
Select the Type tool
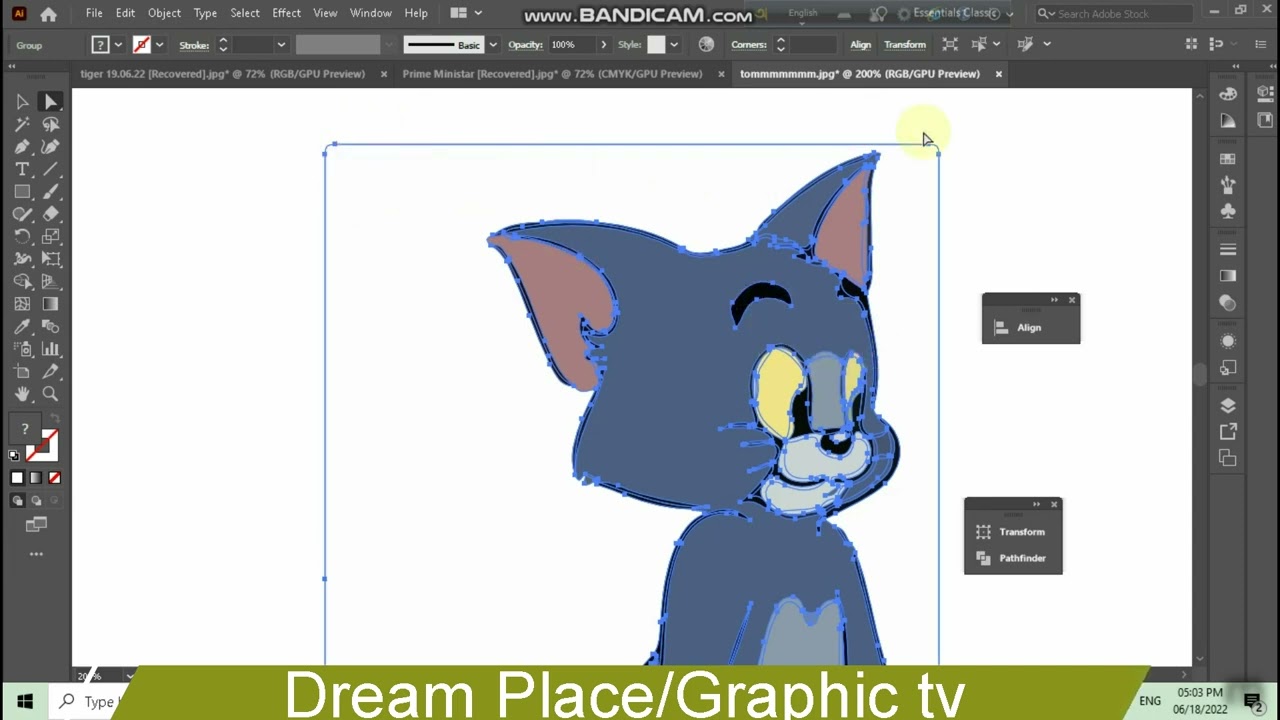(x=22, y=169)
